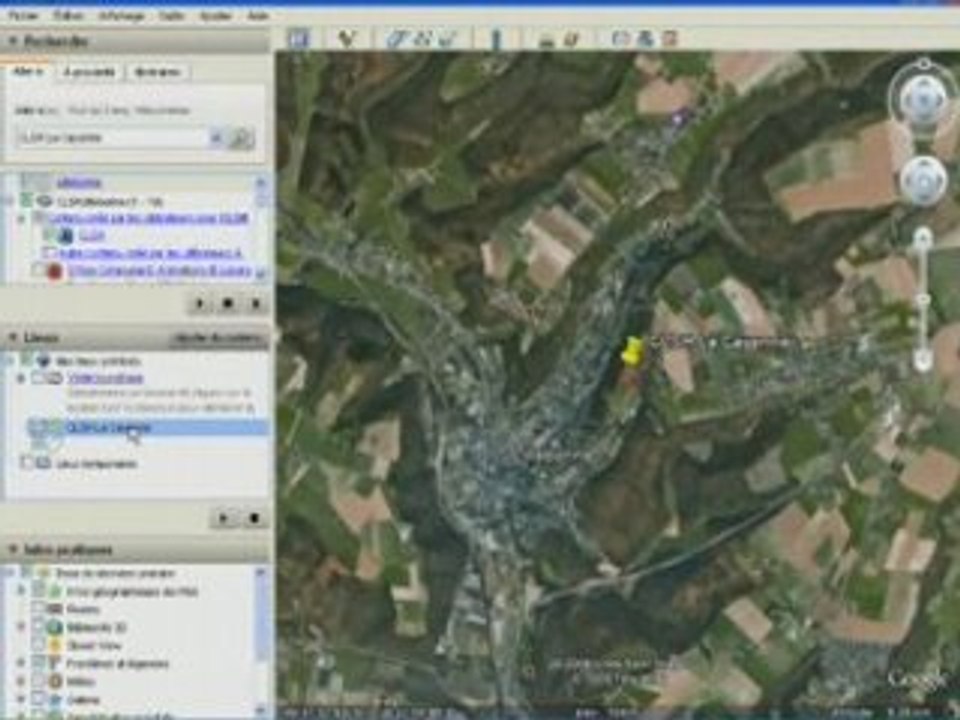Toggle the Lieux temporaires checkbox
This screenshot has width=960, height=720.
click(x=26, y=463)
